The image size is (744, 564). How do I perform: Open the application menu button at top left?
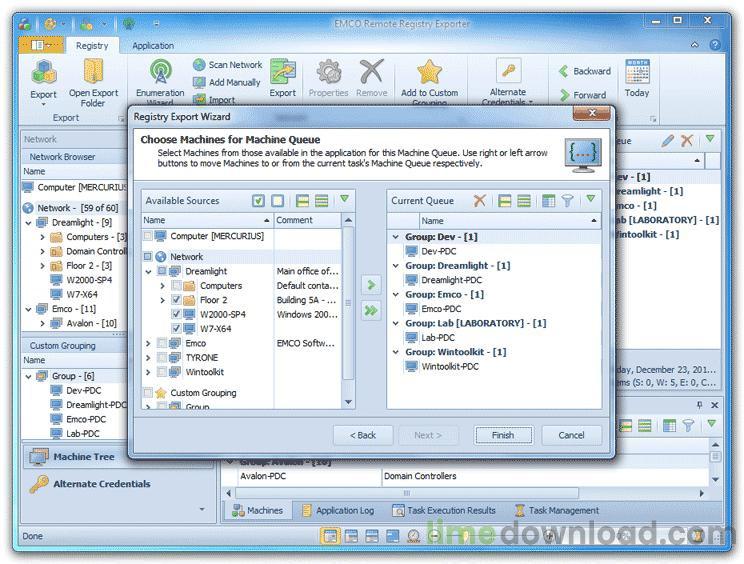coord(41,45)
